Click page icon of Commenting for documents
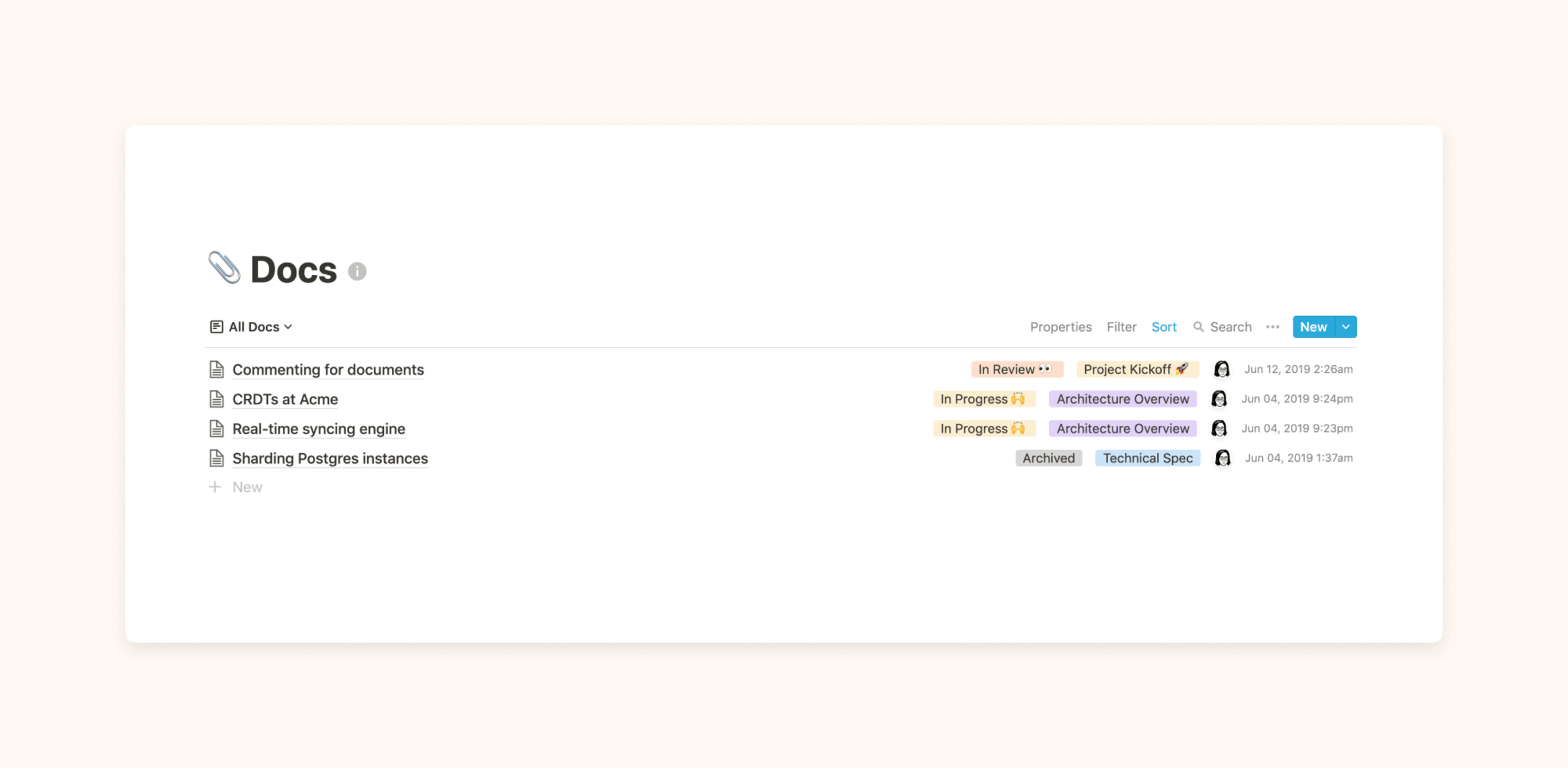Viewport: 1568px width, 768px height. [216, 370]
